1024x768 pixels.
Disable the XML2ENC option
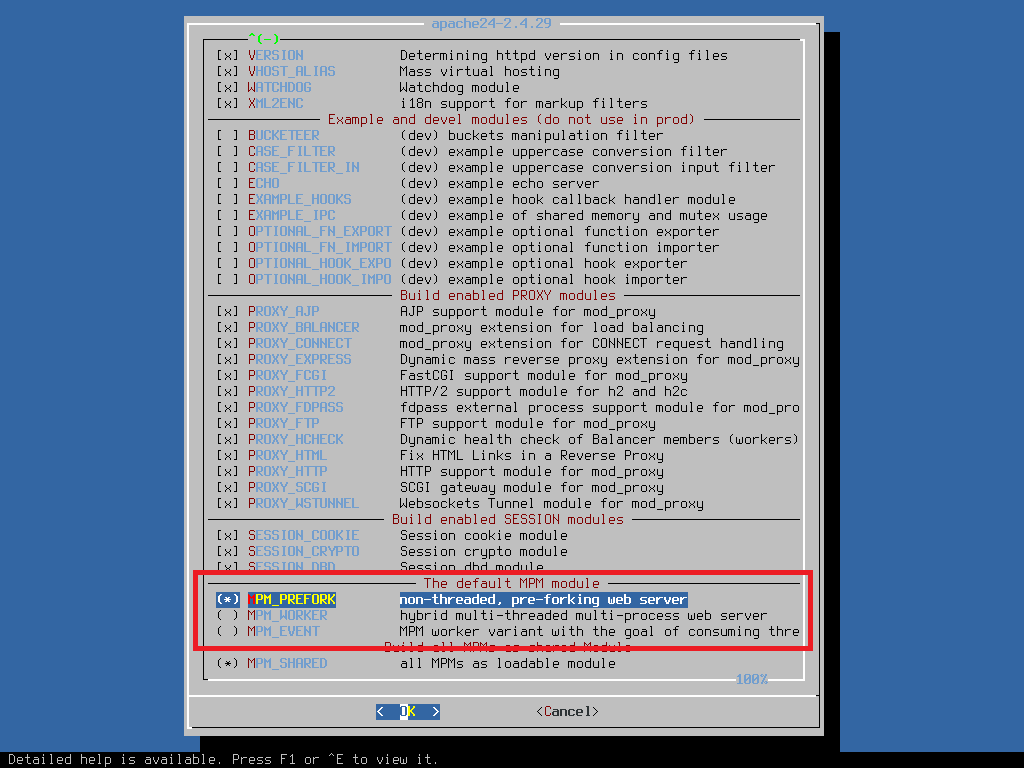click(x=228, y=103)
